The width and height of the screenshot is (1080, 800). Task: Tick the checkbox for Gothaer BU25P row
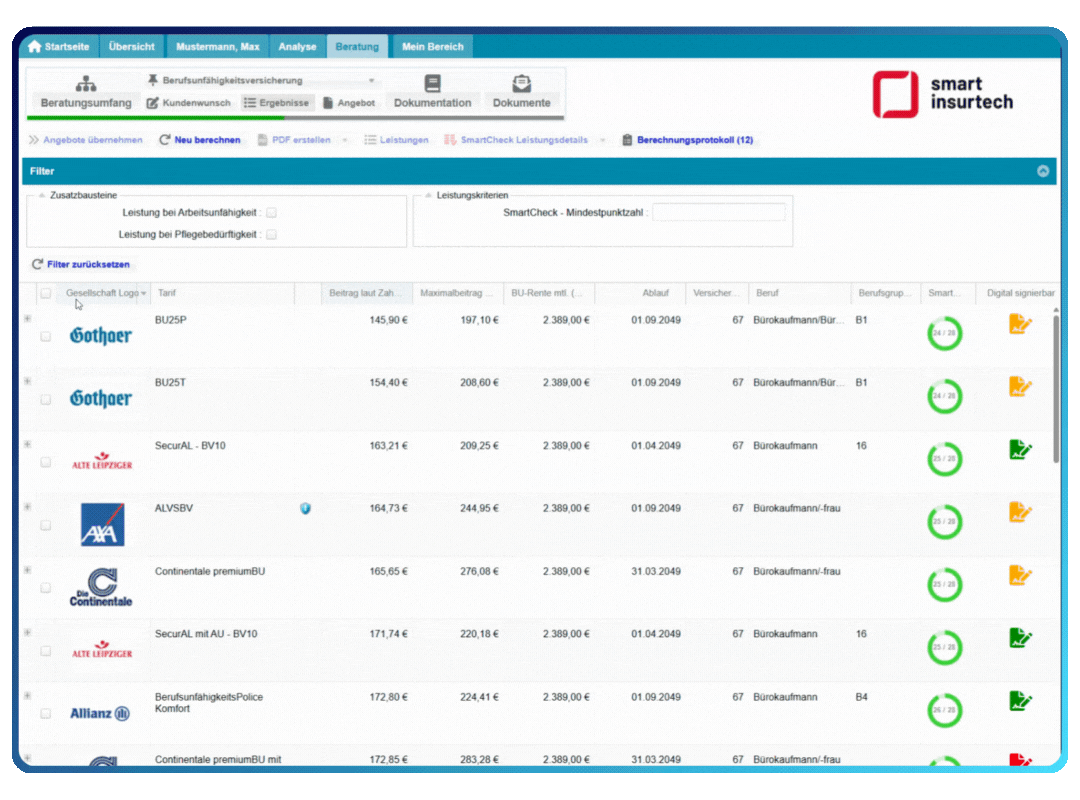(x=46, y=337)
